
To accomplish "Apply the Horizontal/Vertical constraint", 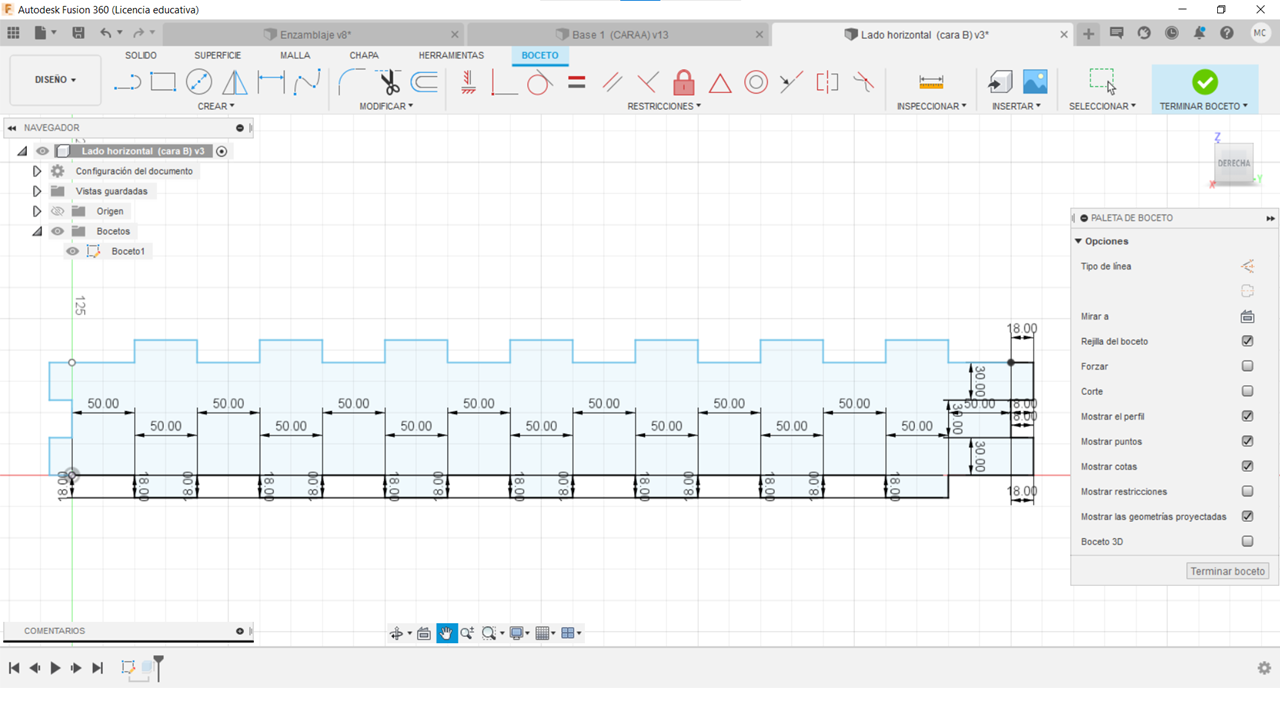I will 468,82.
